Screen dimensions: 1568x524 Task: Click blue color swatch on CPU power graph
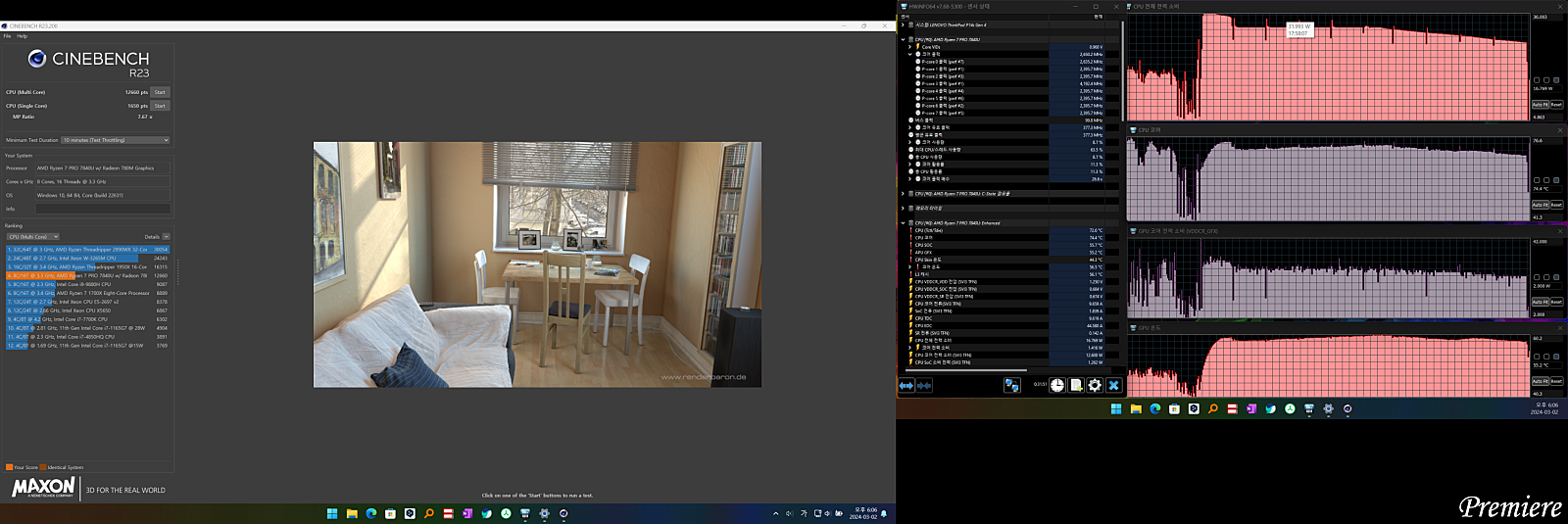point(1556,80)
